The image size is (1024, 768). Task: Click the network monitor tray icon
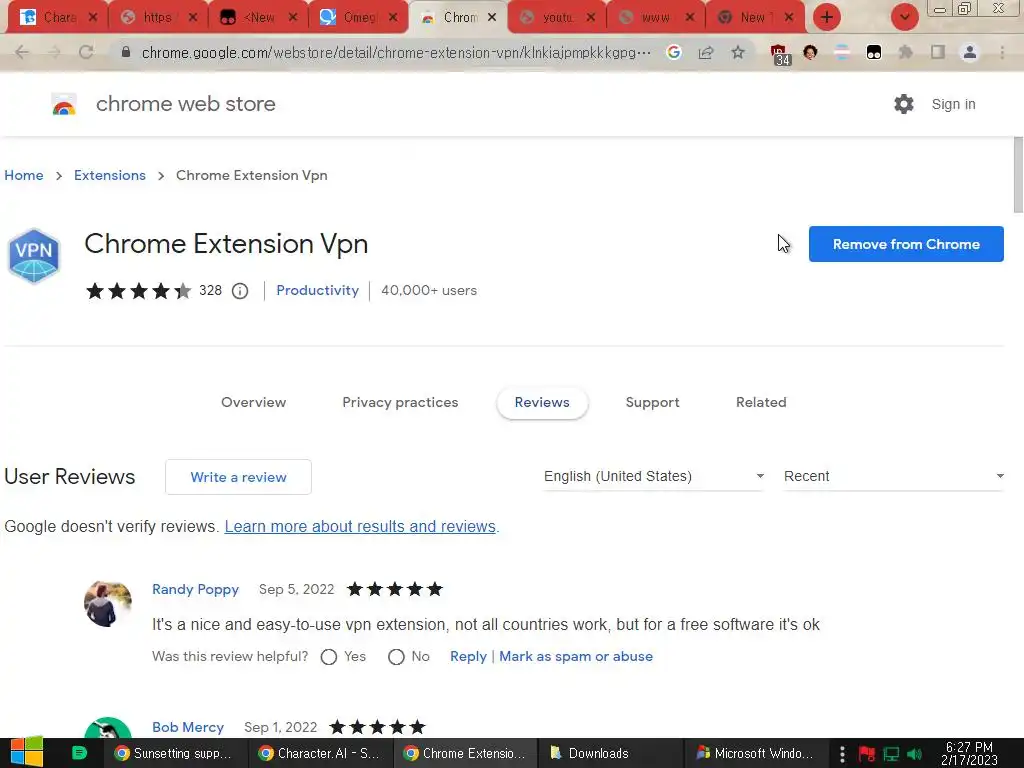(x=891, y=754)
